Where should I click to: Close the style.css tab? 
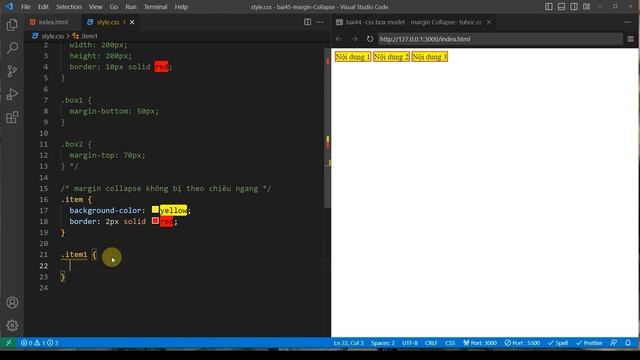pyautogui.click(x=132, y=22)
